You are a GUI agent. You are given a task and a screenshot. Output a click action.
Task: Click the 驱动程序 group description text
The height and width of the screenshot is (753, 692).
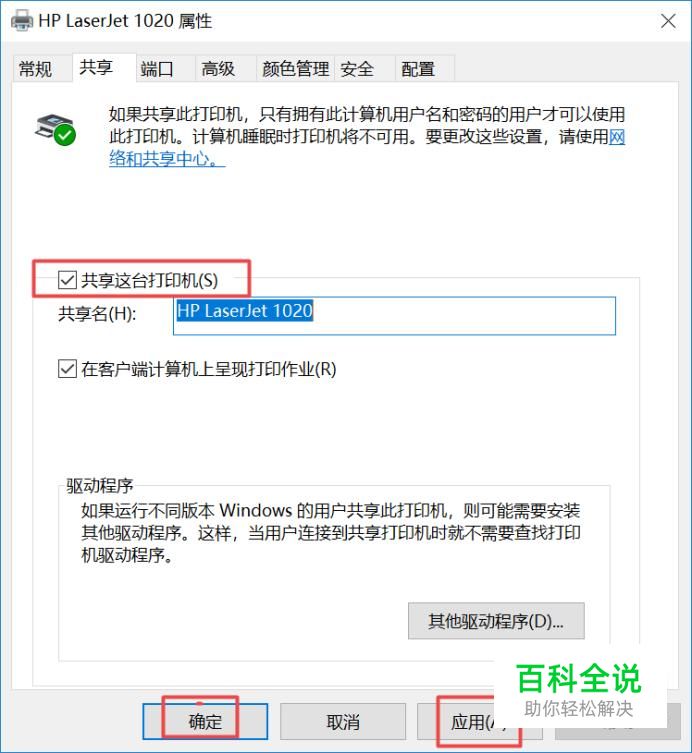330,533
